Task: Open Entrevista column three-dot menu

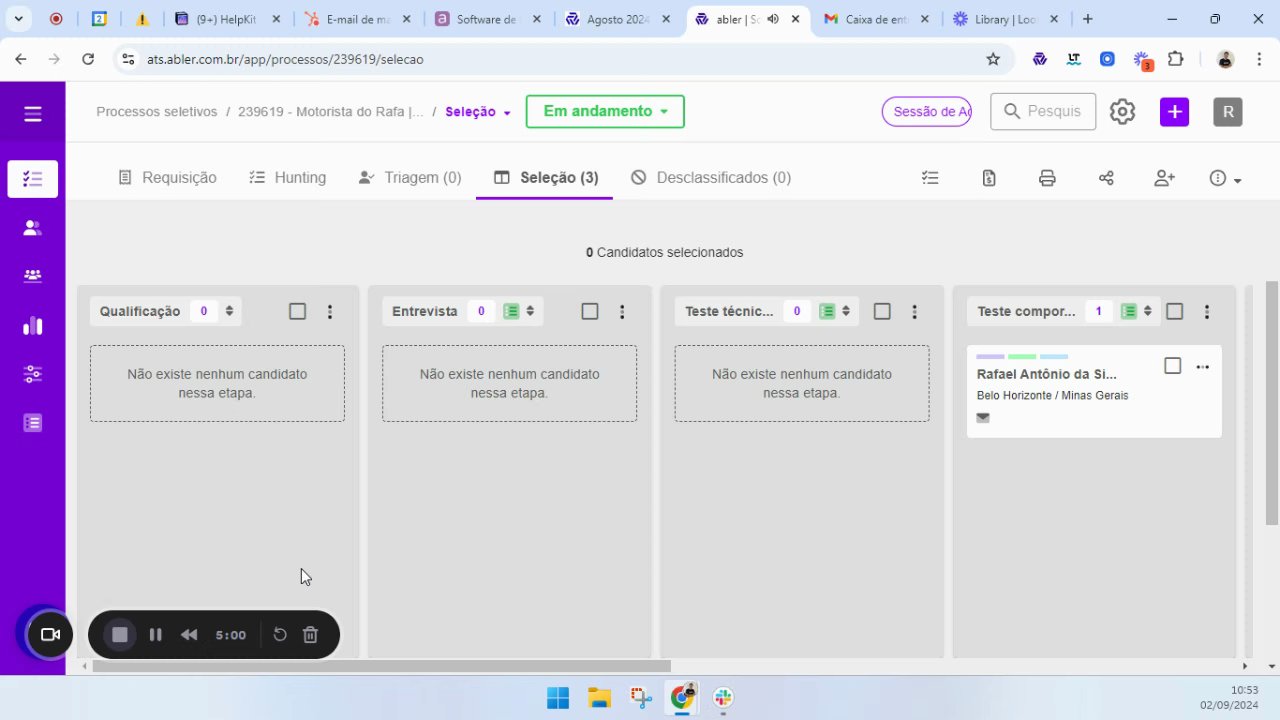Action: [x=622, y=312]
